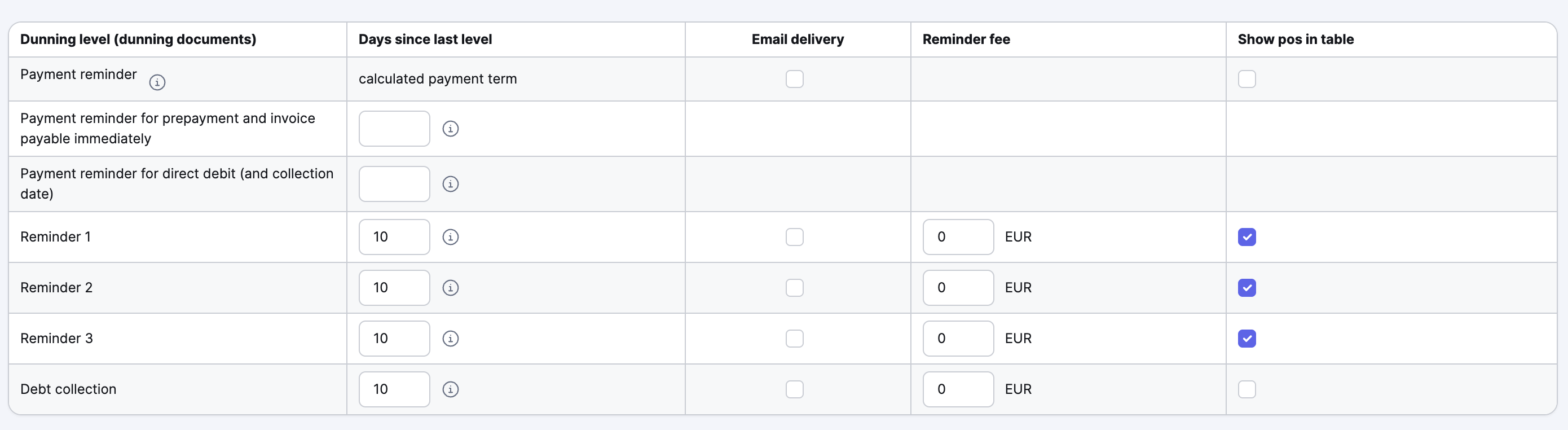
Task: Tick Show pos in table for Payment reminder
Action: tap(1247, 79)
